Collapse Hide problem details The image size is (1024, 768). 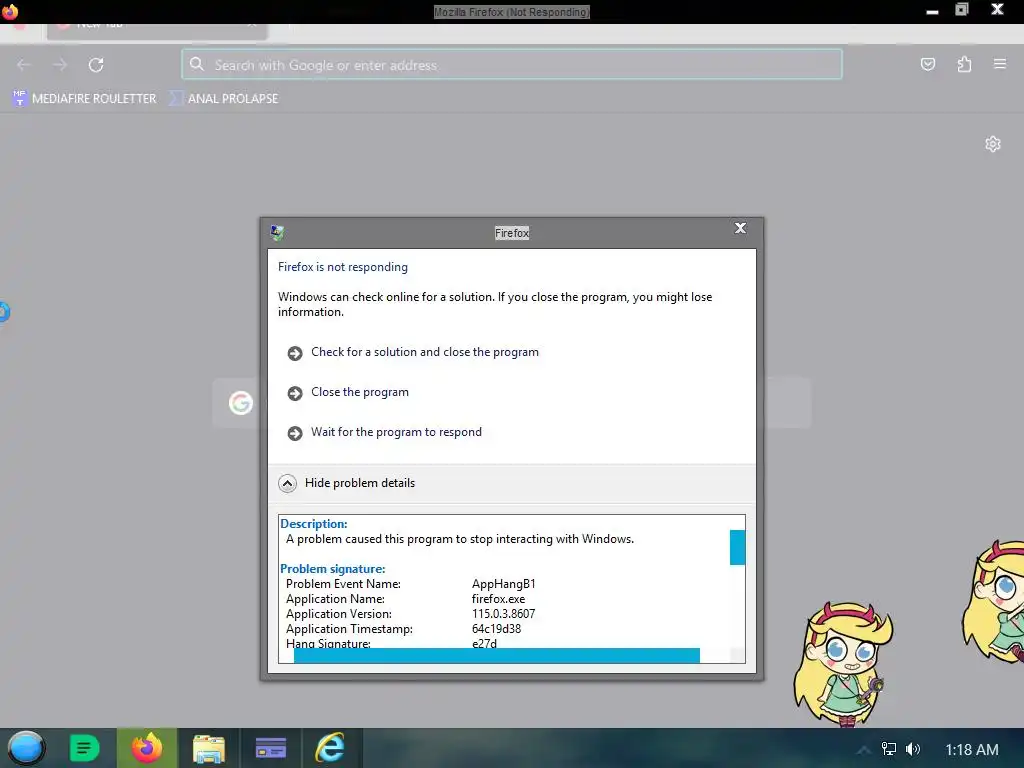(x=347, y=483)
